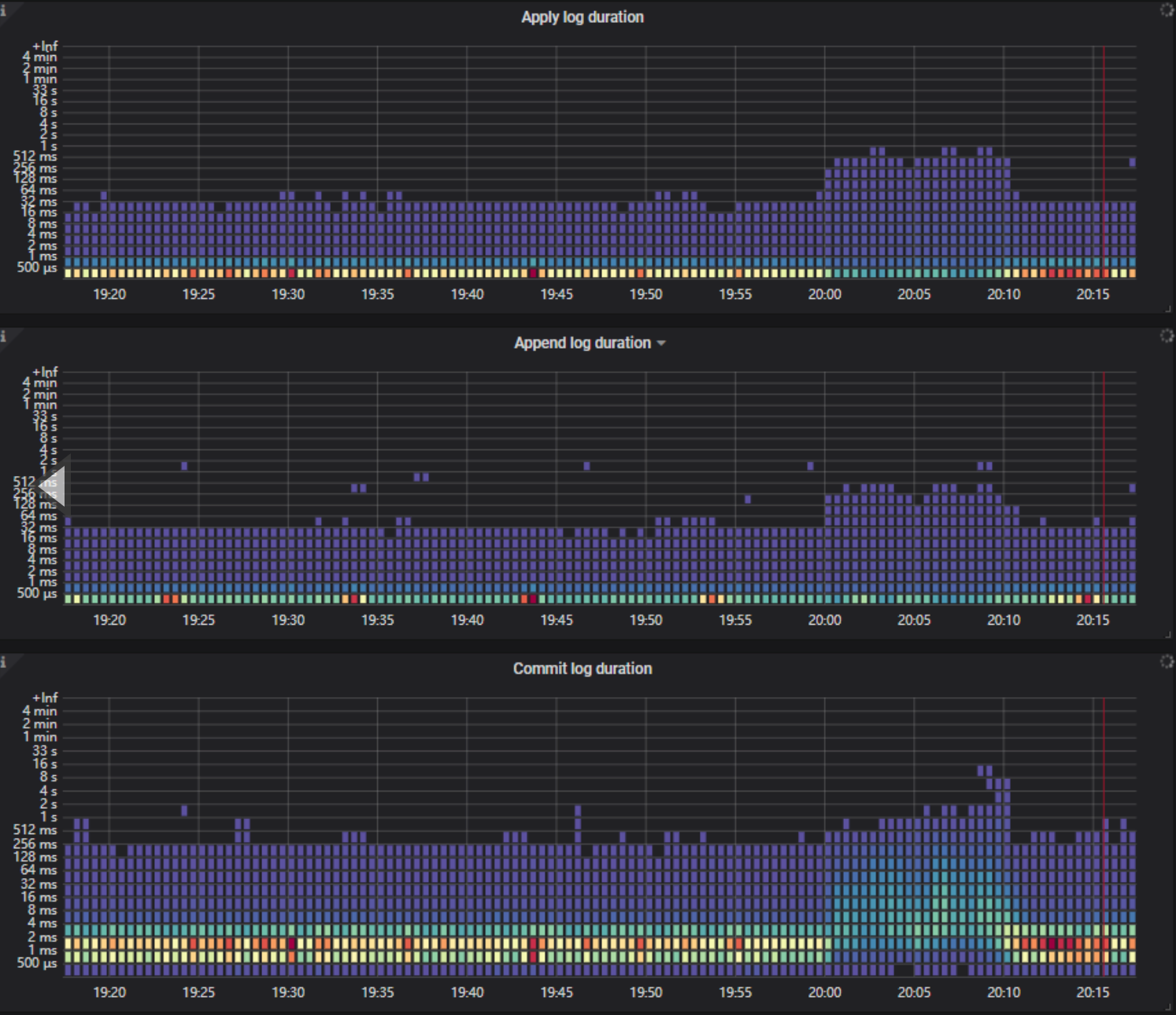Click the 19:30 time label under Apply log duration
Viewport: 1176px width, 1015px height.
(x=288, y=294)
